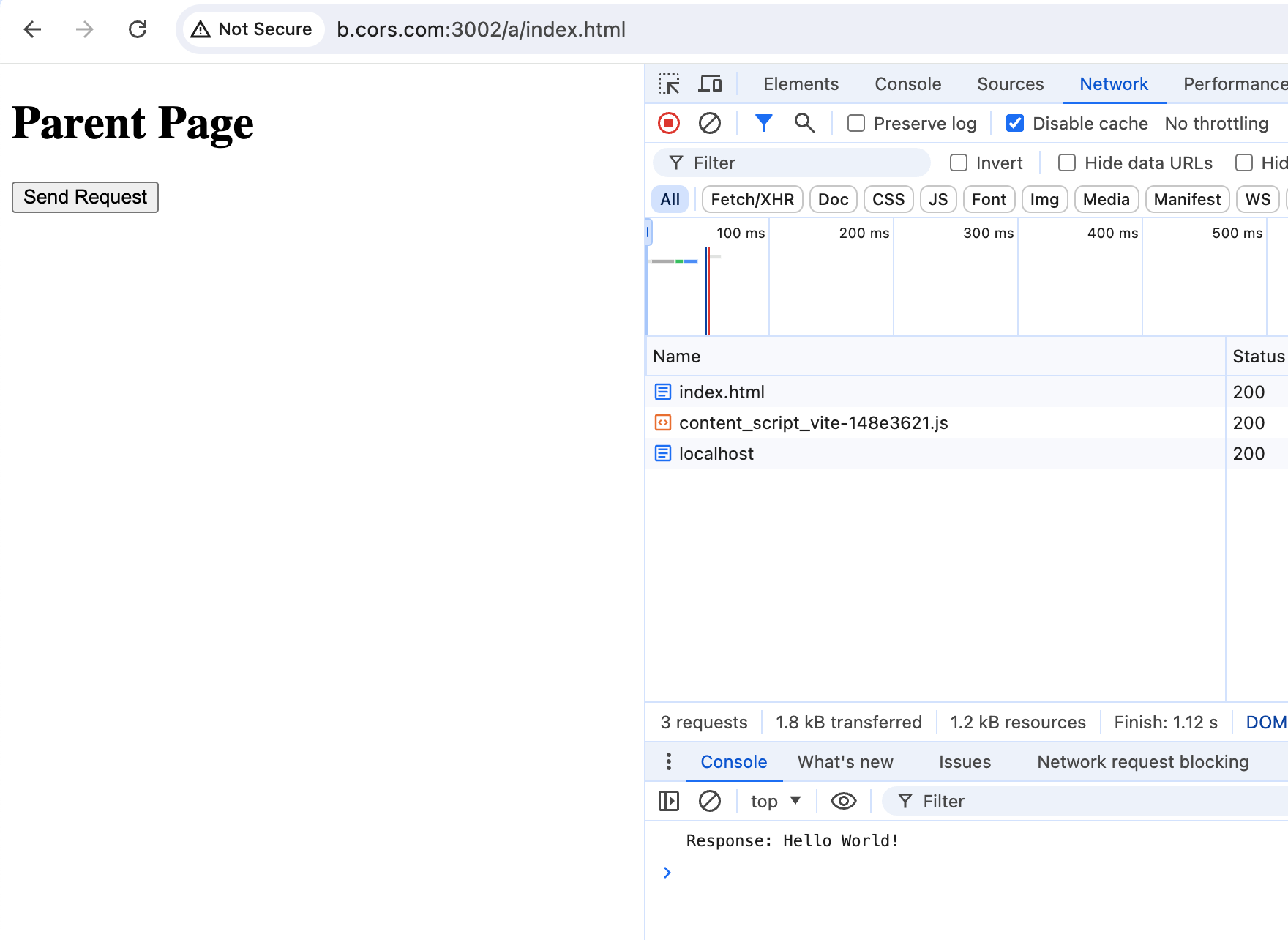Open the No throttling dropdown
1288x940 pixels.
[x=1216, y=123]
